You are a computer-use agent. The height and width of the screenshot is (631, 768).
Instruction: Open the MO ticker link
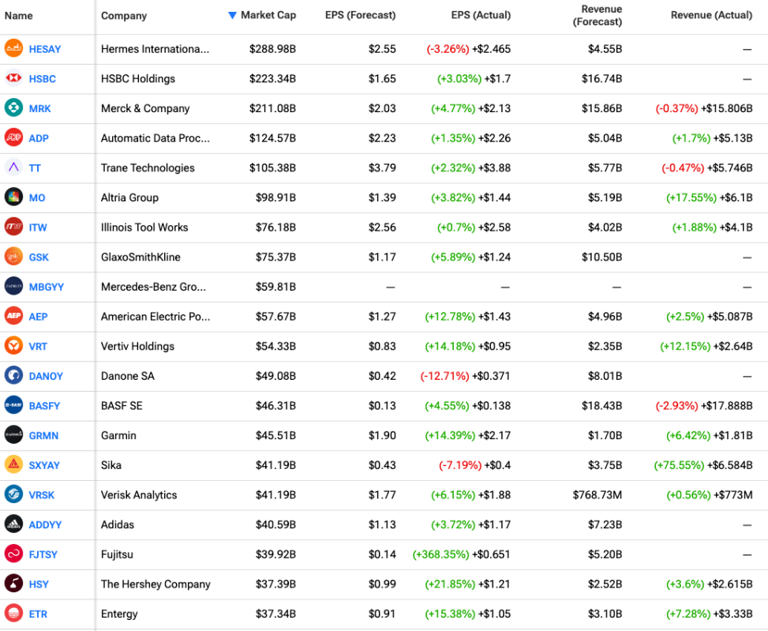(37, 198)
